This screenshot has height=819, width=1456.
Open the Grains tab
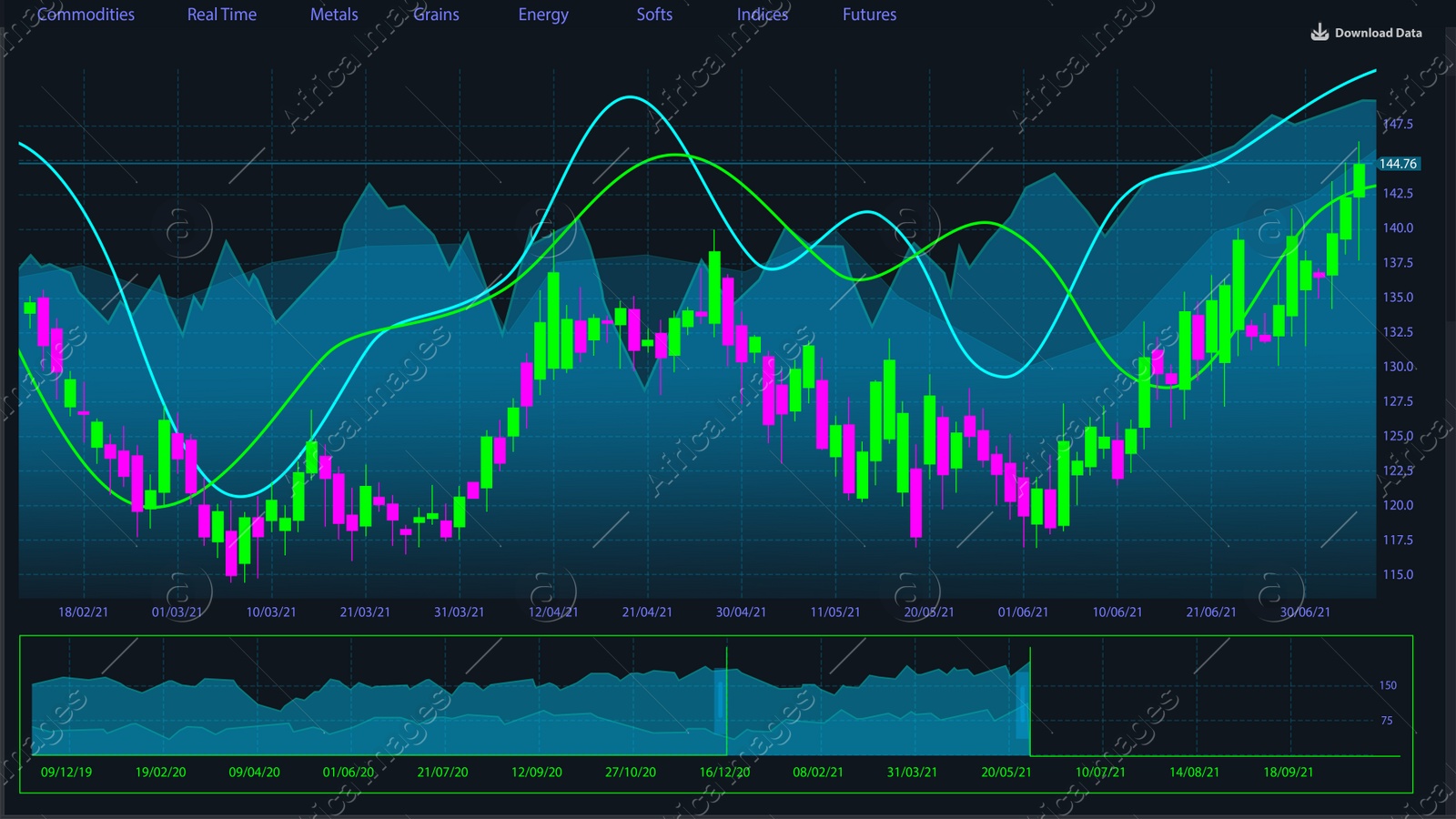tap(436, 15)
